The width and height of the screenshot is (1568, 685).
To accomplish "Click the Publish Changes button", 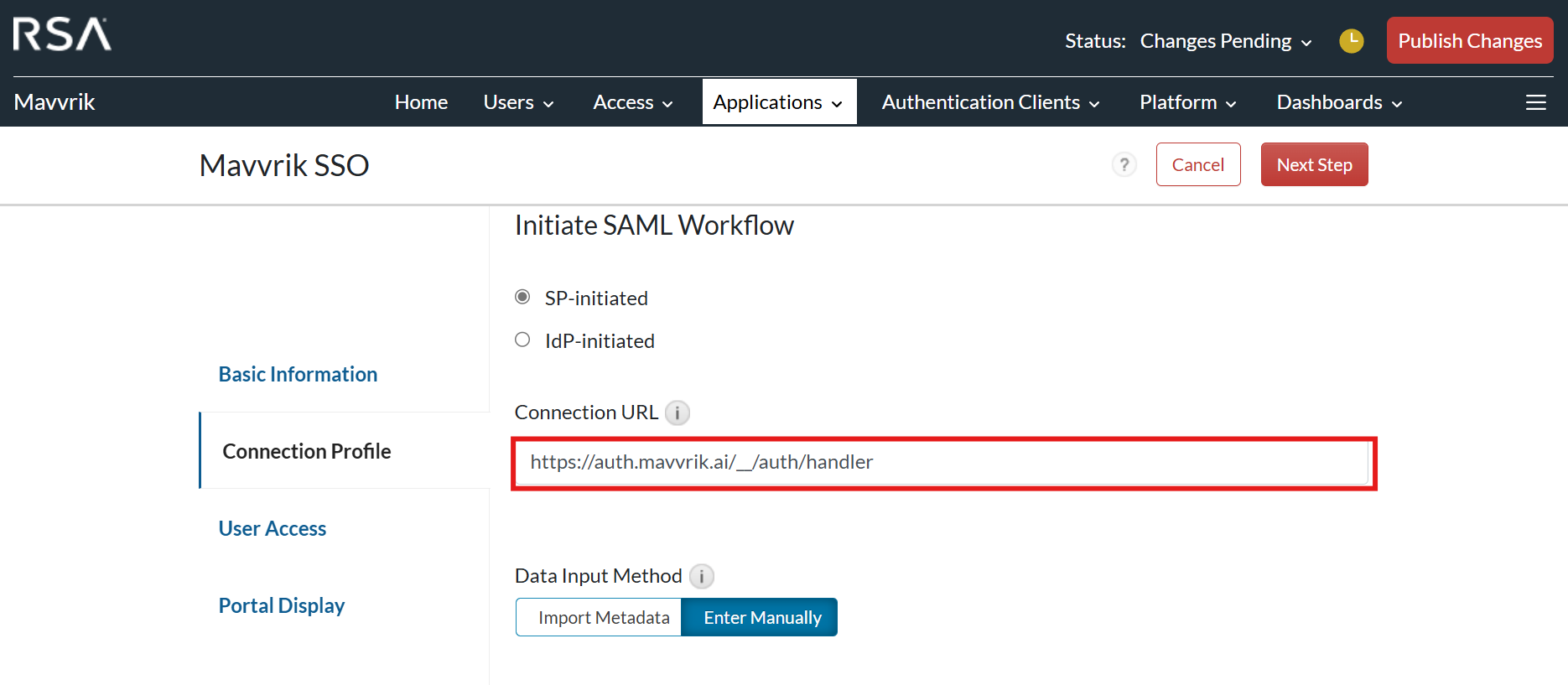I will pyautogui.click(x=1469, y=40).
